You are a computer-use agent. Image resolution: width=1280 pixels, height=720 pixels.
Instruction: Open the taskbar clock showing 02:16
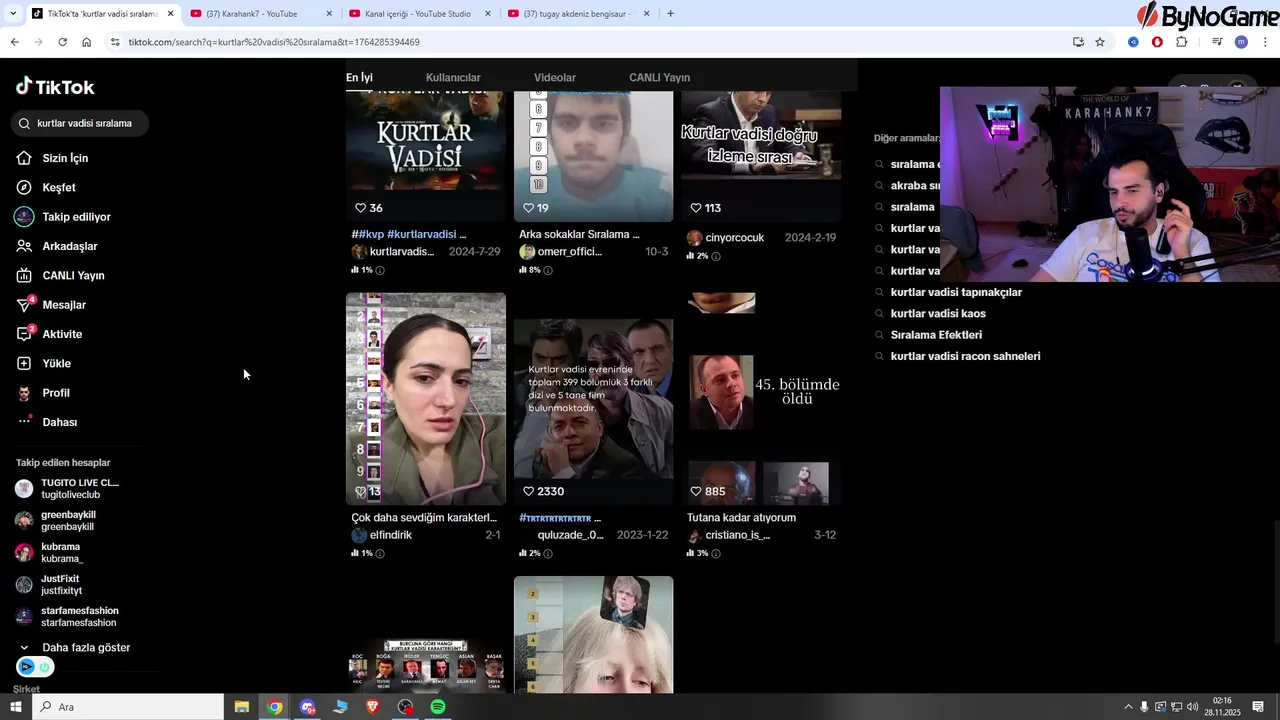pos(1222,707)
